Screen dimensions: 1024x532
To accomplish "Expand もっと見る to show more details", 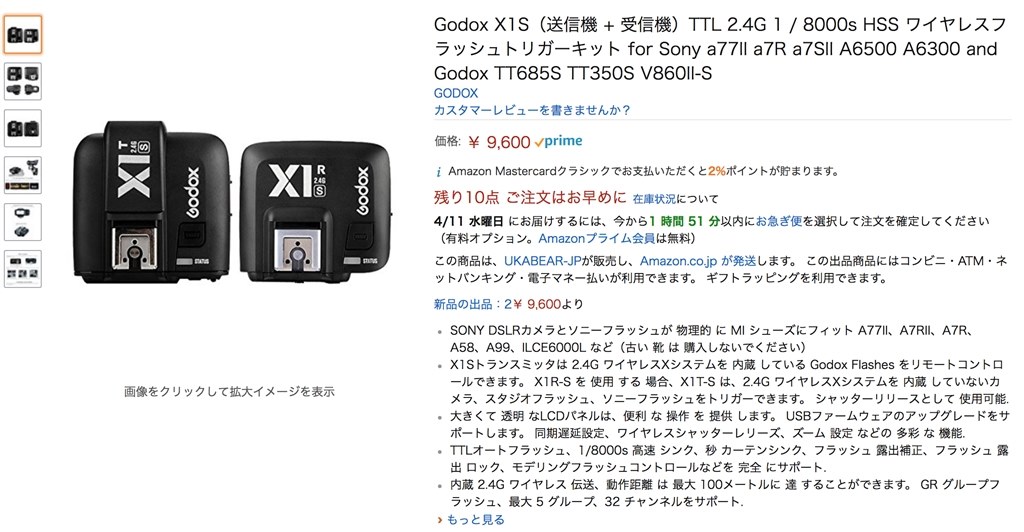I will 472,520.
